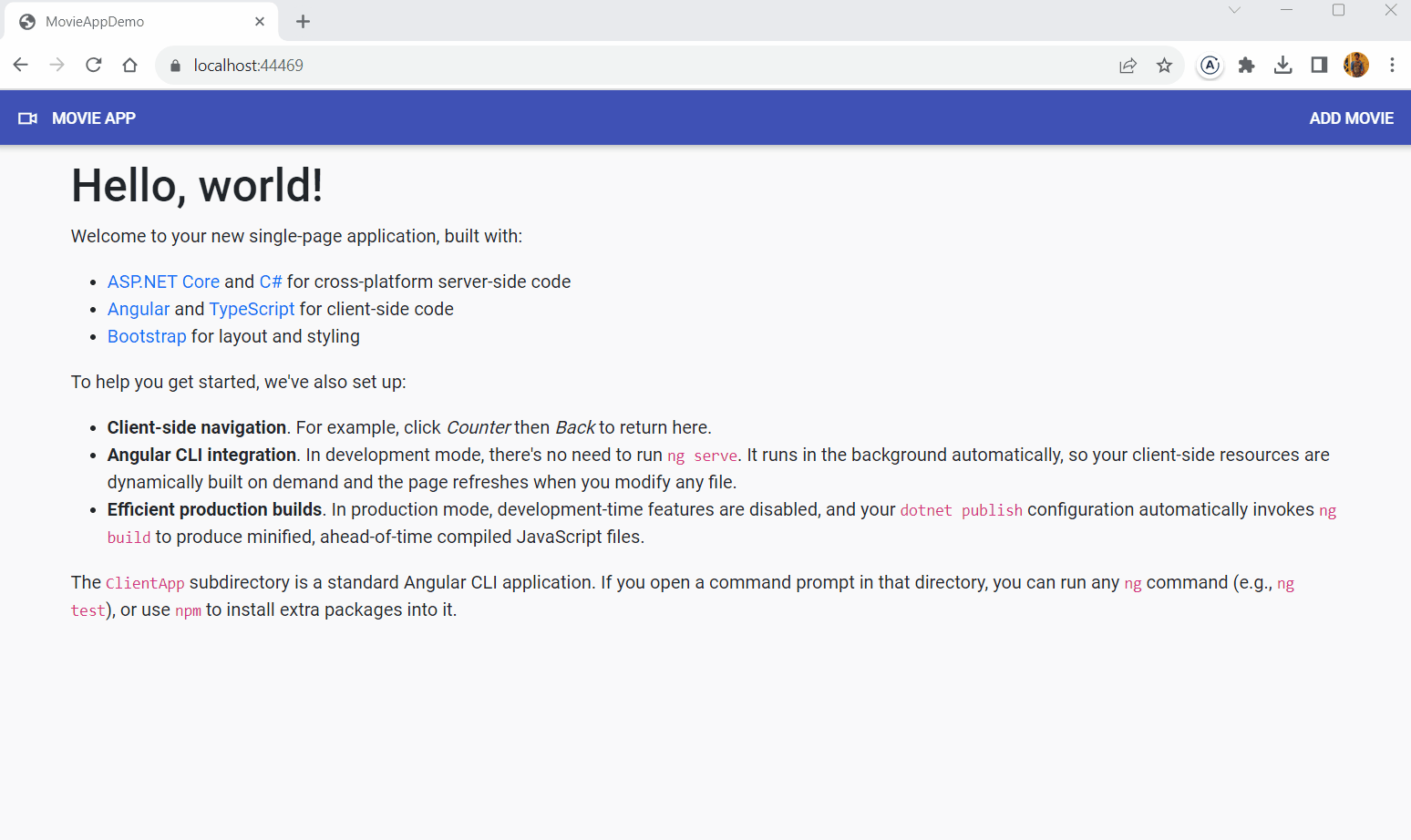Image resolution: width=1411 pixels, height=840 pixels.
Task: Bookmark this page with star icon
Action: [x=1164, y=66]
